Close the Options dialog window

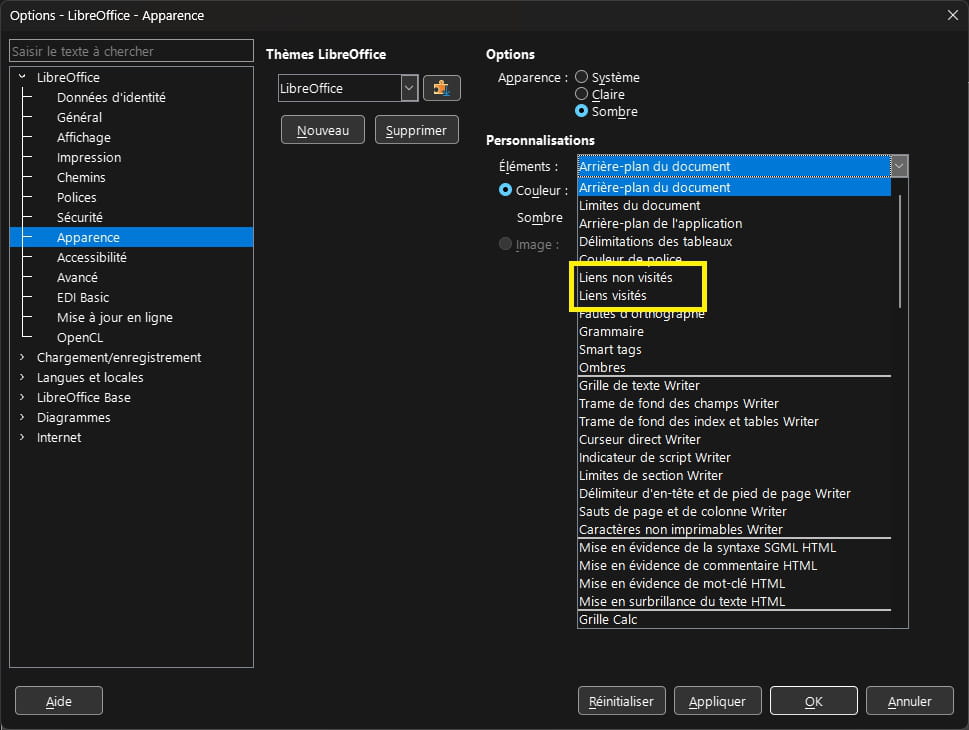point(952,15)
